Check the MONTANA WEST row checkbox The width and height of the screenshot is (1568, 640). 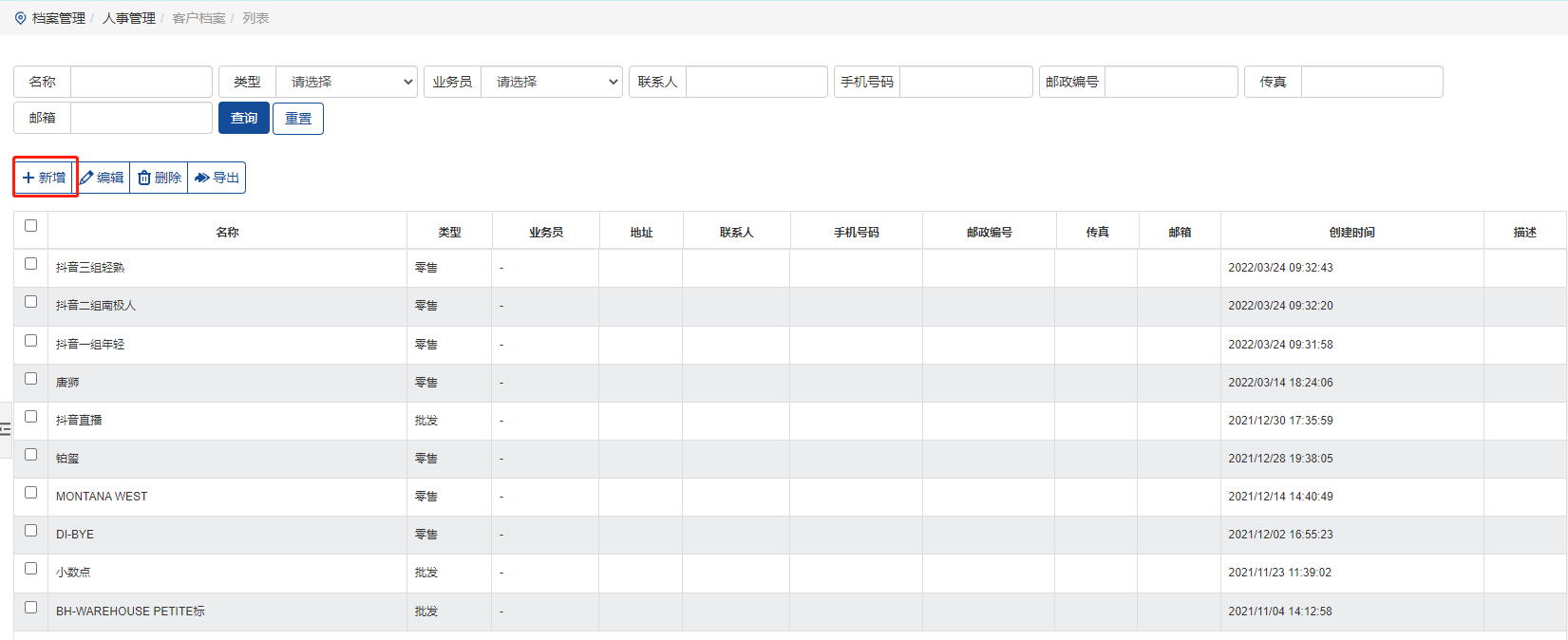pyautogui.click(x=30, y=493)
